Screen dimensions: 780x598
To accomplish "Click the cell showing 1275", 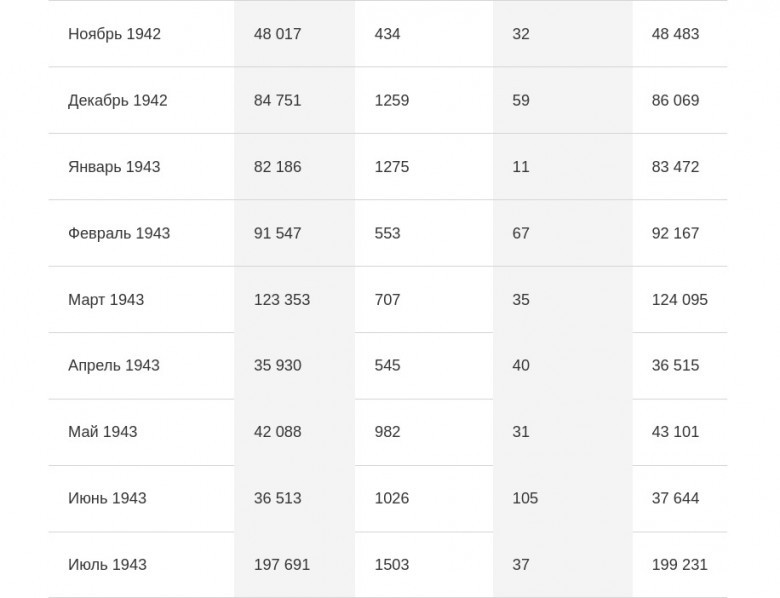I will [392, 167].
